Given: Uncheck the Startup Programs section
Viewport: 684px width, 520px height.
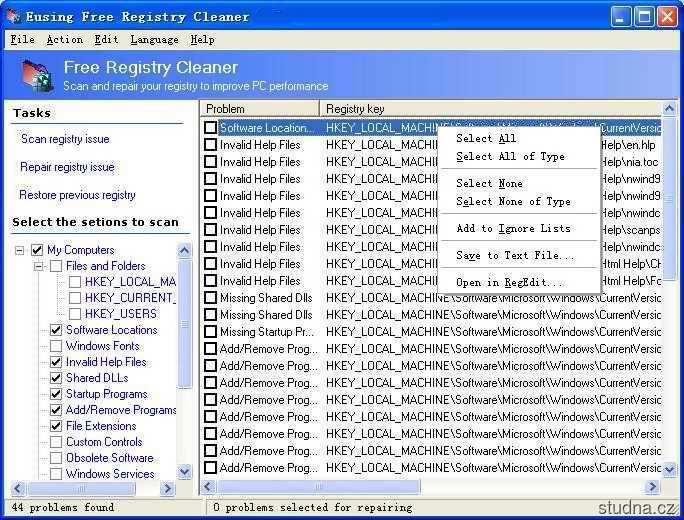Looking at the screenshot, I should click(x=56, y=394).
